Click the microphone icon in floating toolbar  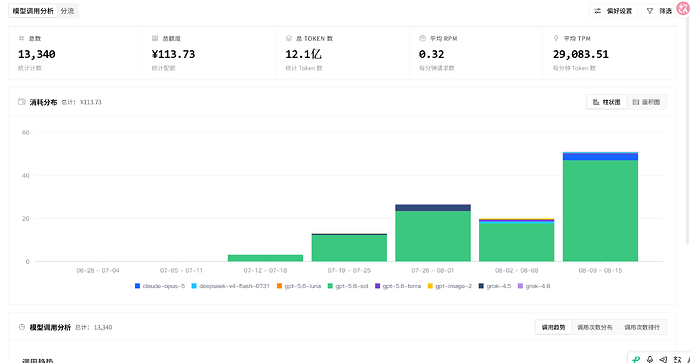tap(650, 359)
